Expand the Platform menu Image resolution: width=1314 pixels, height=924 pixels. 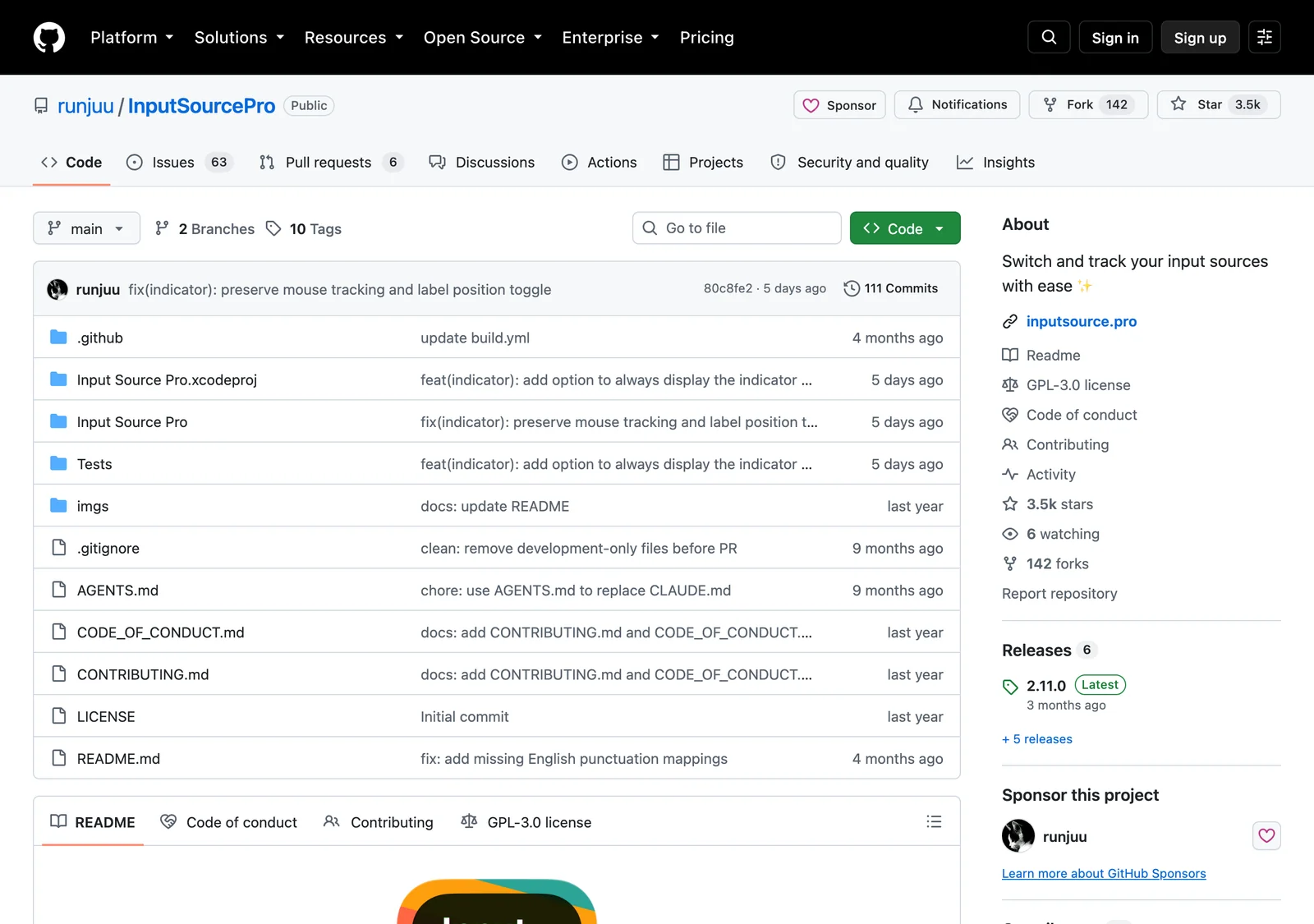click(132, 38)
